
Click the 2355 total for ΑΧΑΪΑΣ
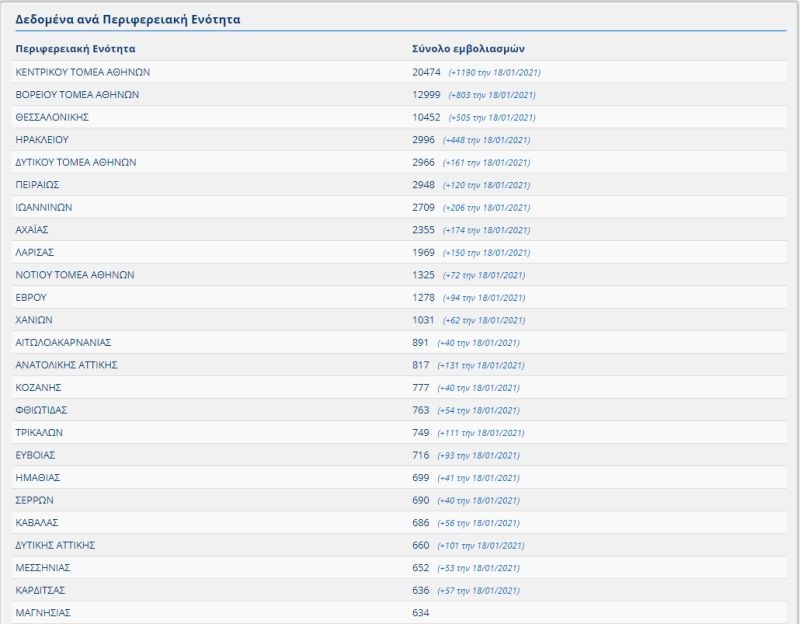(423, 229)
